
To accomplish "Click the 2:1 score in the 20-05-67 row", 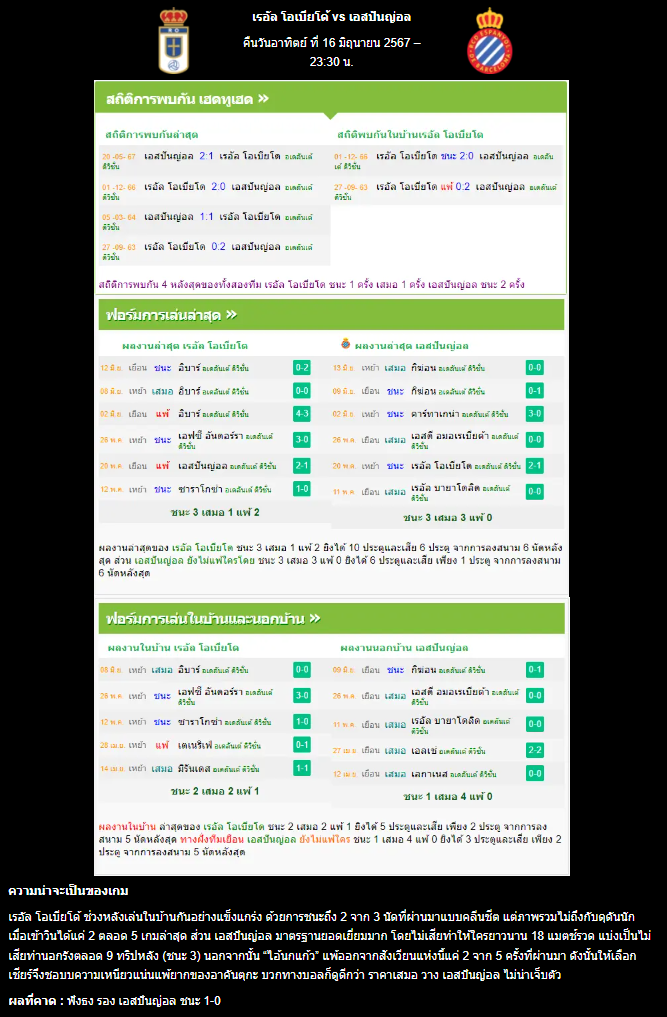I will point(206,156).
